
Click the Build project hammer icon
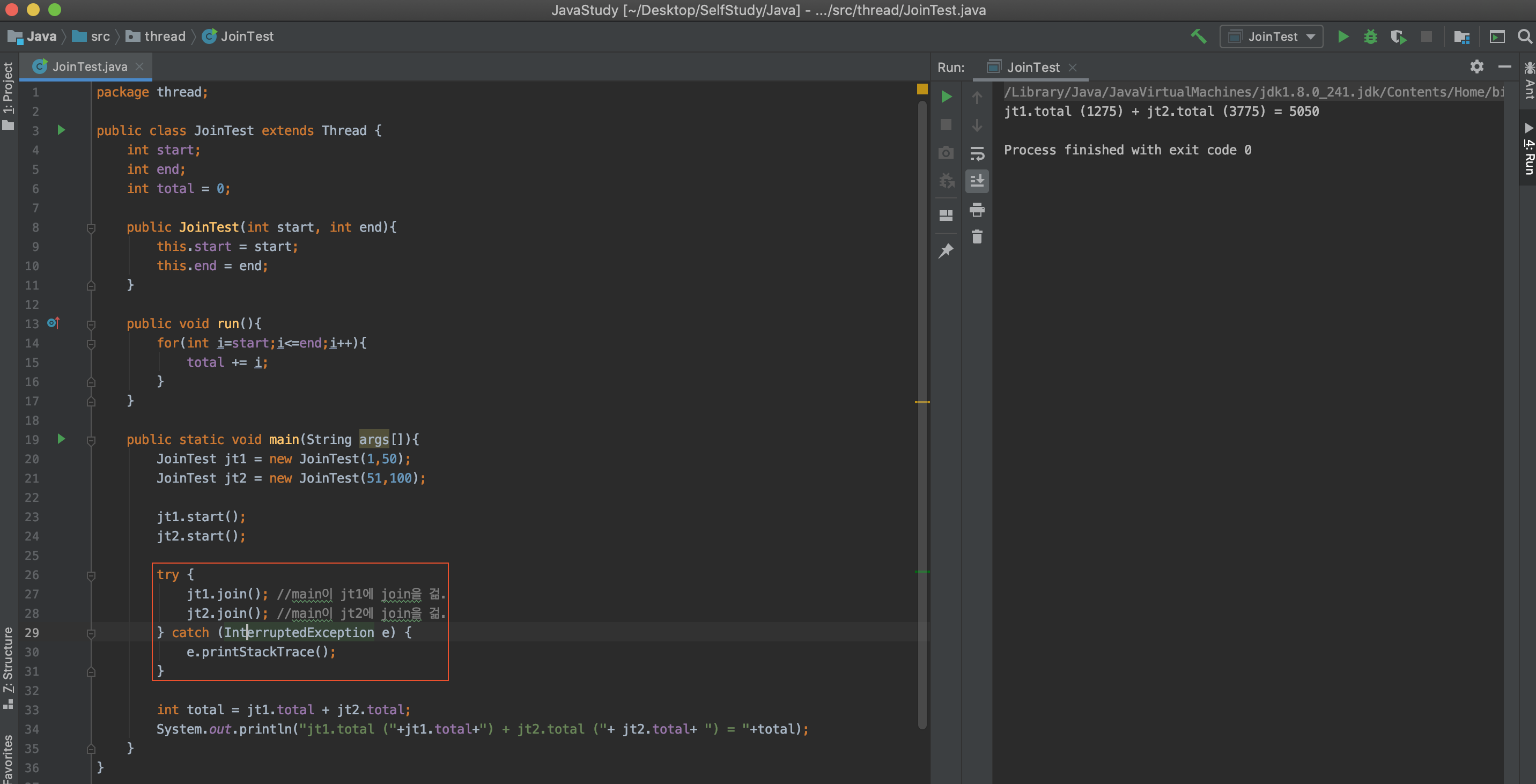pyautogui.click(x=1199, y=36)
